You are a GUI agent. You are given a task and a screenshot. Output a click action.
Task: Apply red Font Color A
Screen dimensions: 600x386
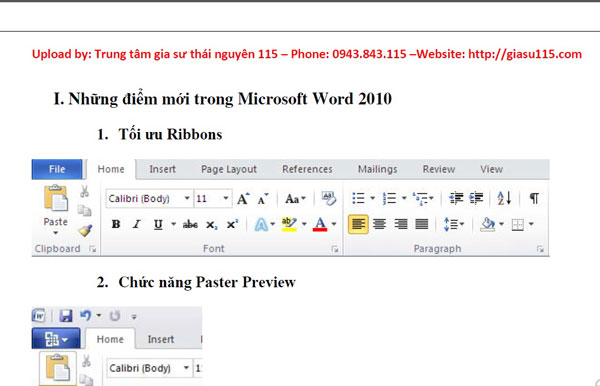point(320,225)
